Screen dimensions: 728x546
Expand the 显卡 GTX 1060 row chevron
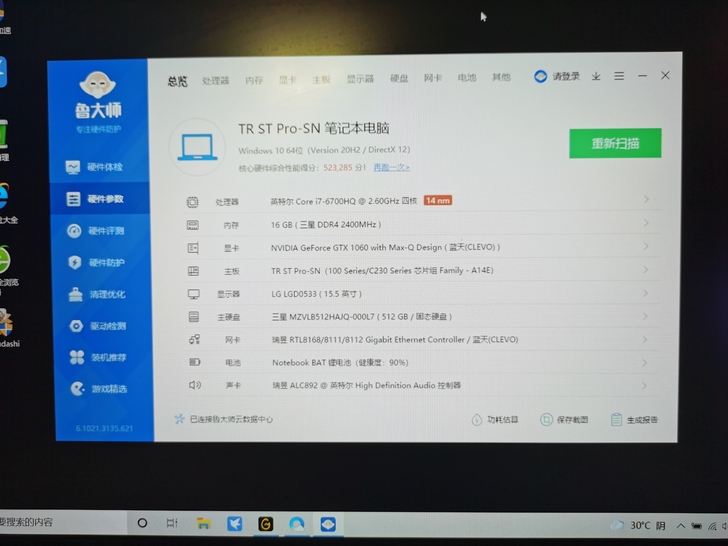click(x=646, y=246)
